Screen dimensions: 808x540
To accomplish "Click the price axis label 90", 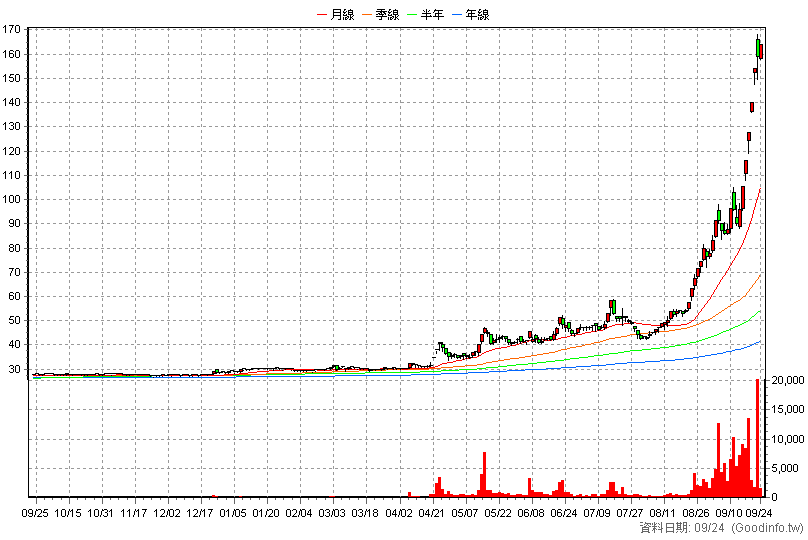I will point(14,224).
